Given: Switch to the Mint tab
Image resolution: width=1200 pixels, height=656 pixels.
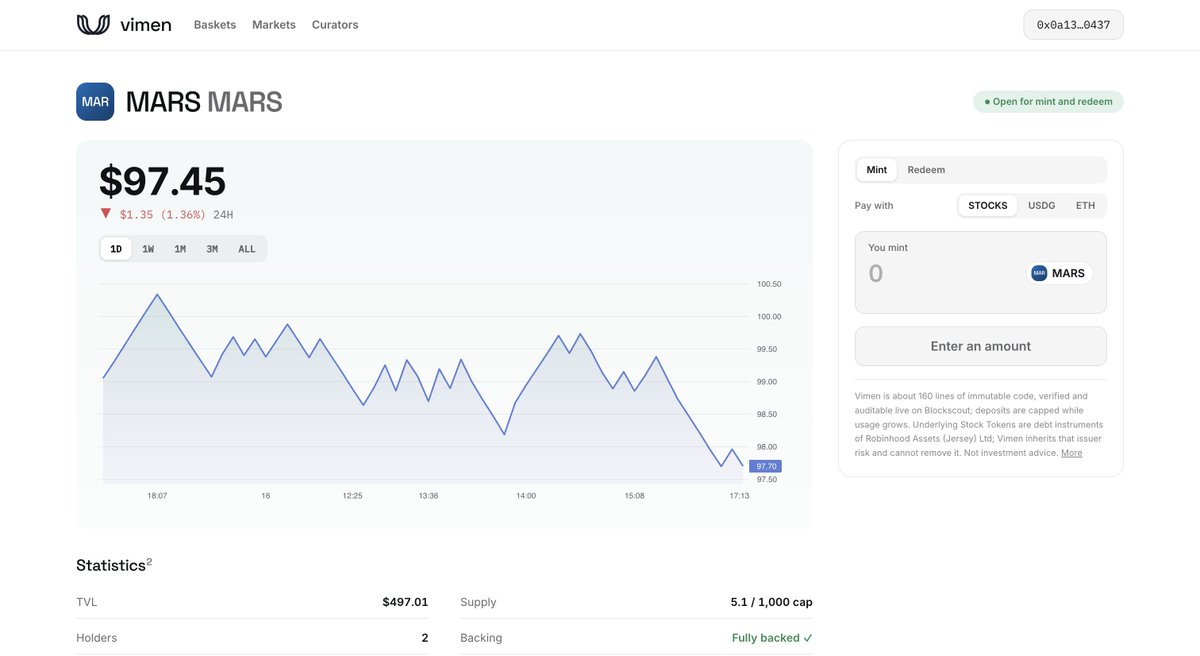Looking at the screenshot, I should click(877, 170).
